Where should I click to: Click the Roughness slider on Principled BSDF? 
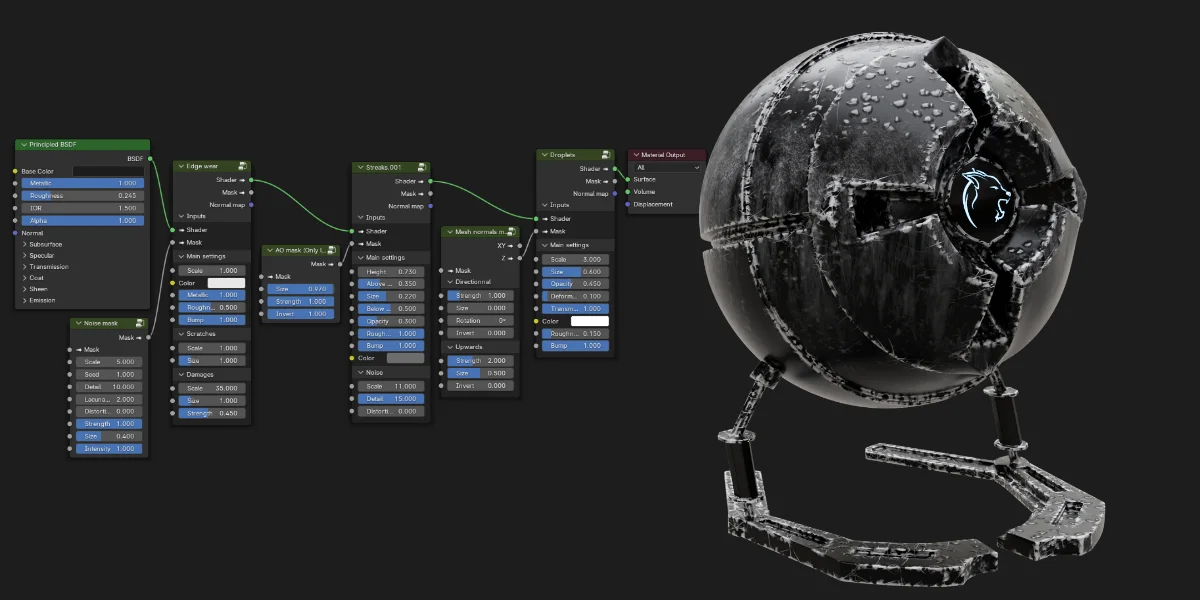[x=82, y=195]
